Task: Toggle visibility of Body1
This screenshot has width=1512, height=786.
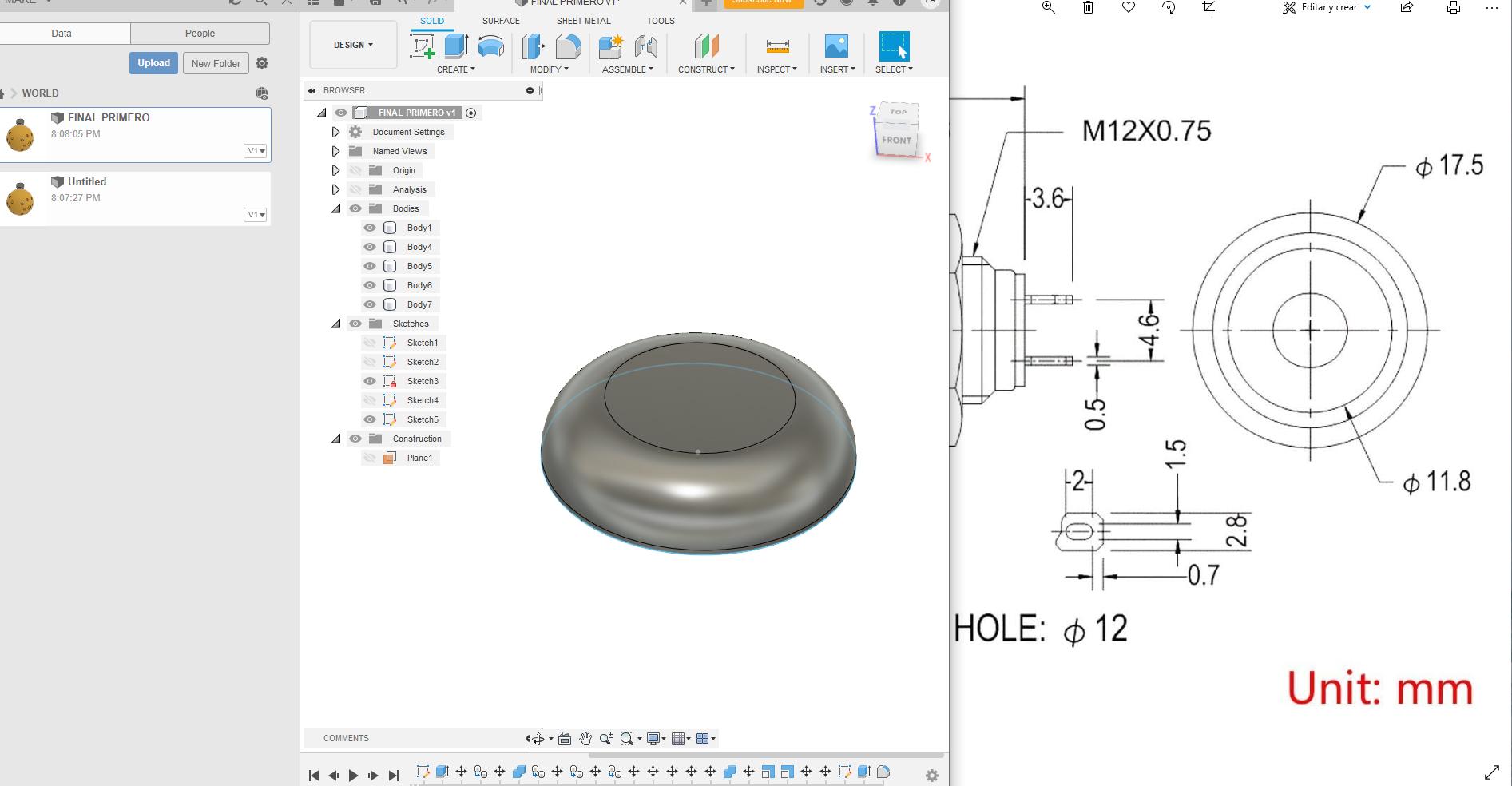Action: coord(370,228)
